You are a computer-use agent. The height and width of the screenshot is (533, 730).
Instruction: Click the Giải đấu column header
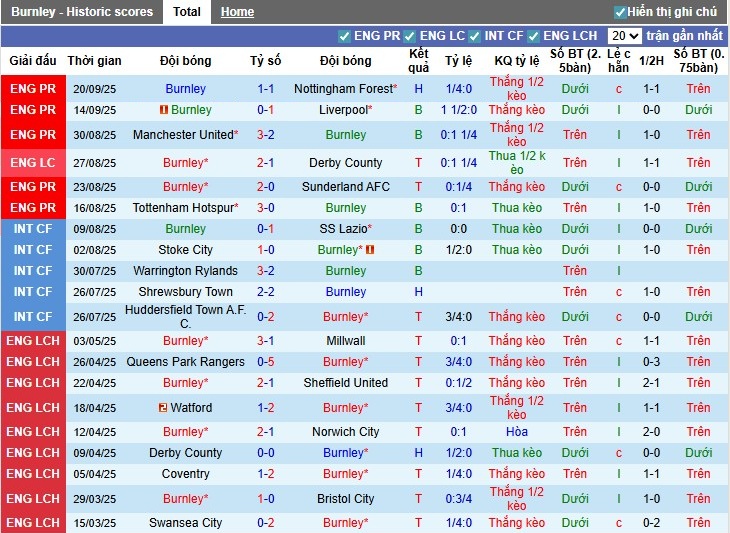33,61
